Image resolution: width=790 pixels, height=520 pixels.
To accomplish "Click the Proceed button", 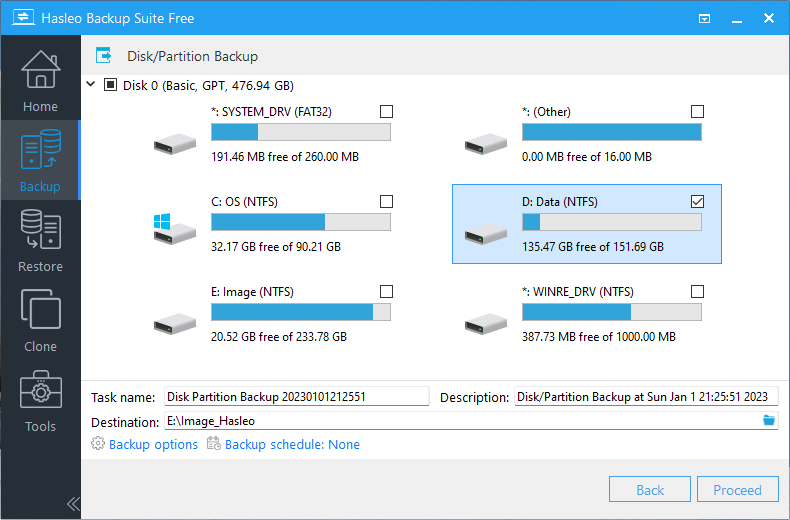I will coord(737,490).
